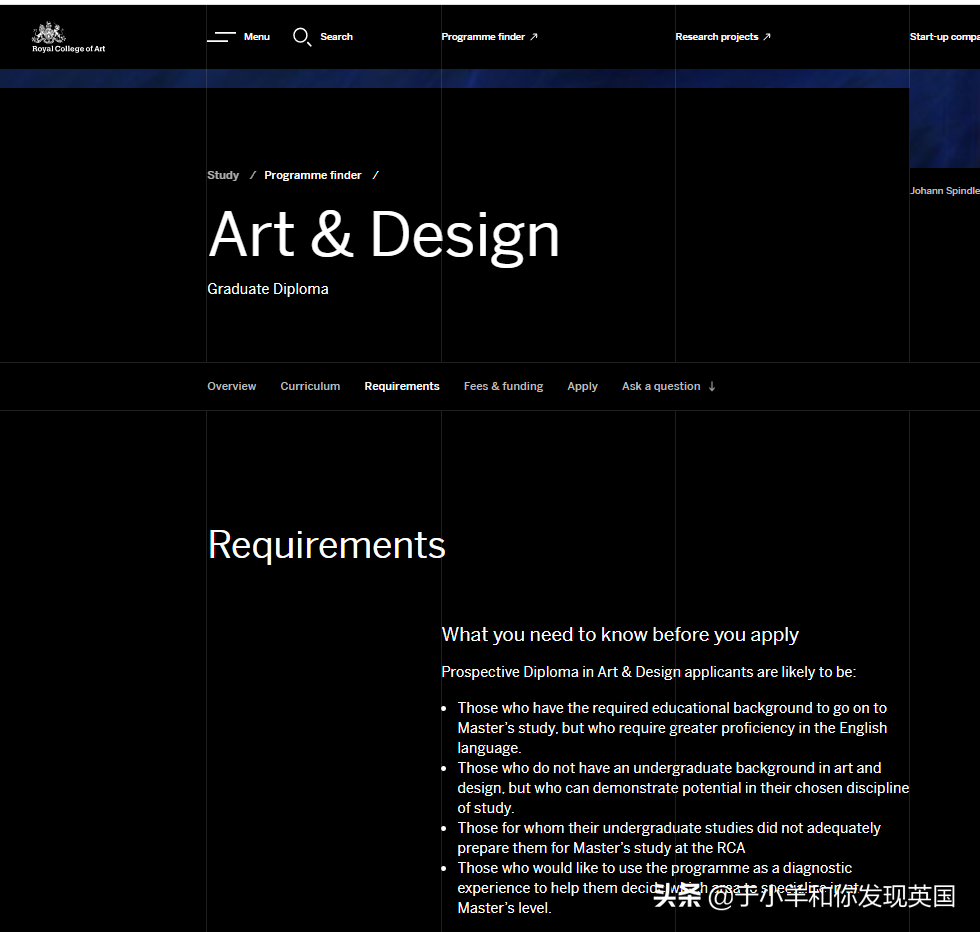The width and height of the screenshot is (980, 932).
Task: Click the Search label in the header
Action: [x=336, y=37]
